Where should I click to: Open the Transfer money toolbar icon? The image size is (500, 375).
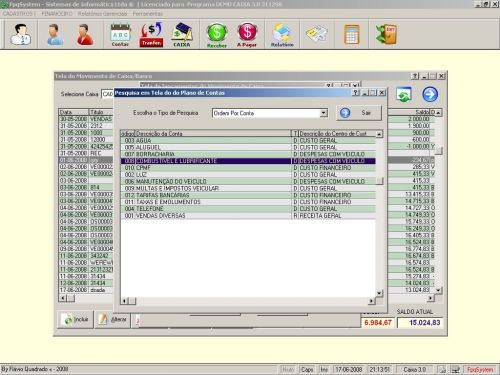coord(151,34)
